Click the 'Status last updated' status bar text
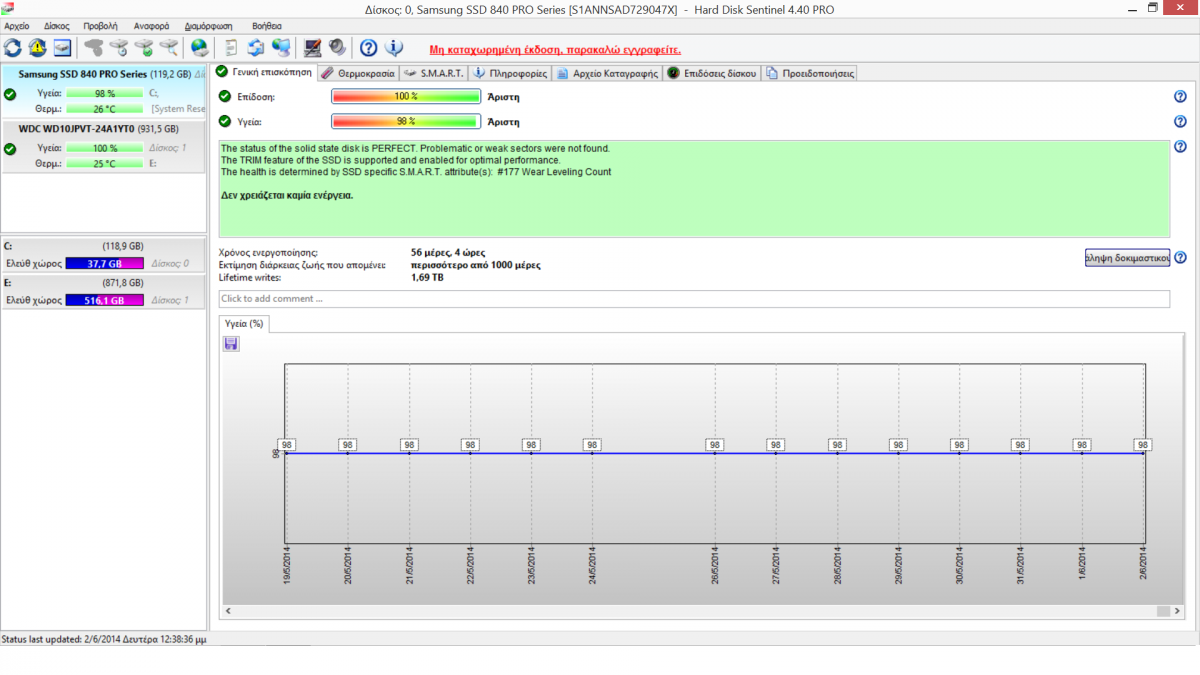Viewport: 1200px width, 675px height. coord(104,638)
